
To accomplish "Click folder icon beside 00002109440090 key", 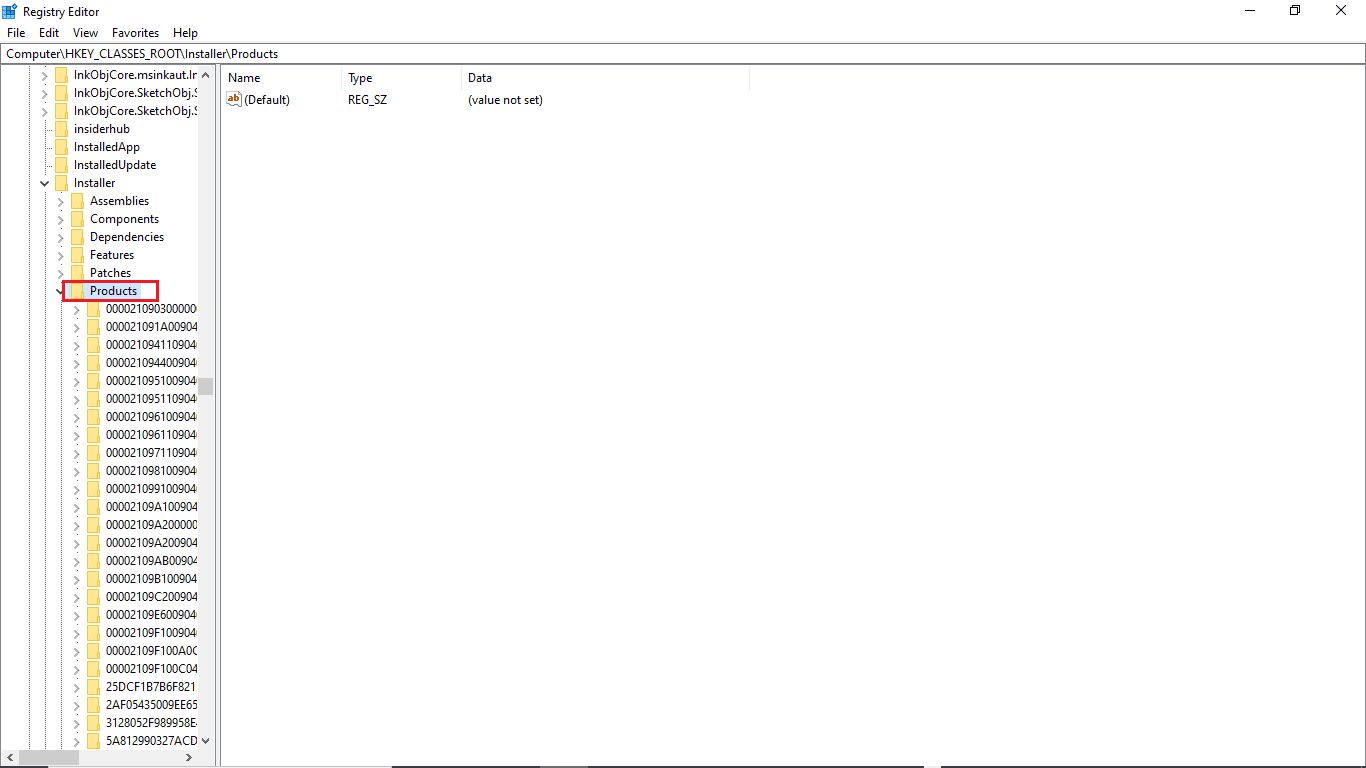I will pyautogui.click(x=94, y=363).
